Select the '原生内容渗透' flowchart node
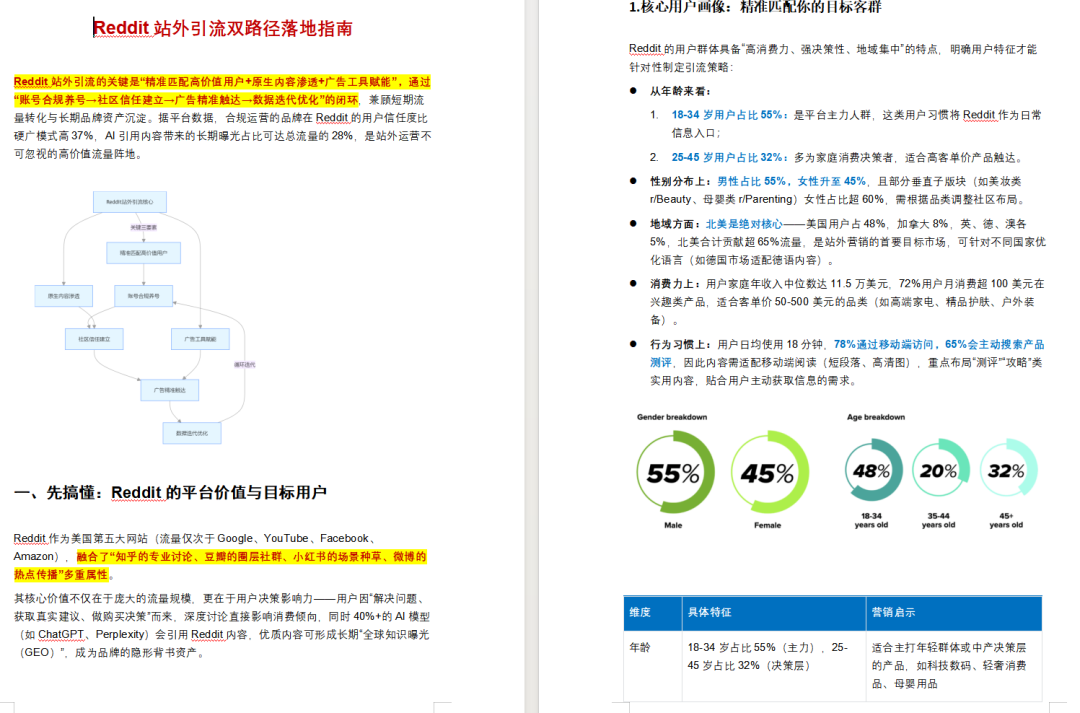 coord(63,294)
